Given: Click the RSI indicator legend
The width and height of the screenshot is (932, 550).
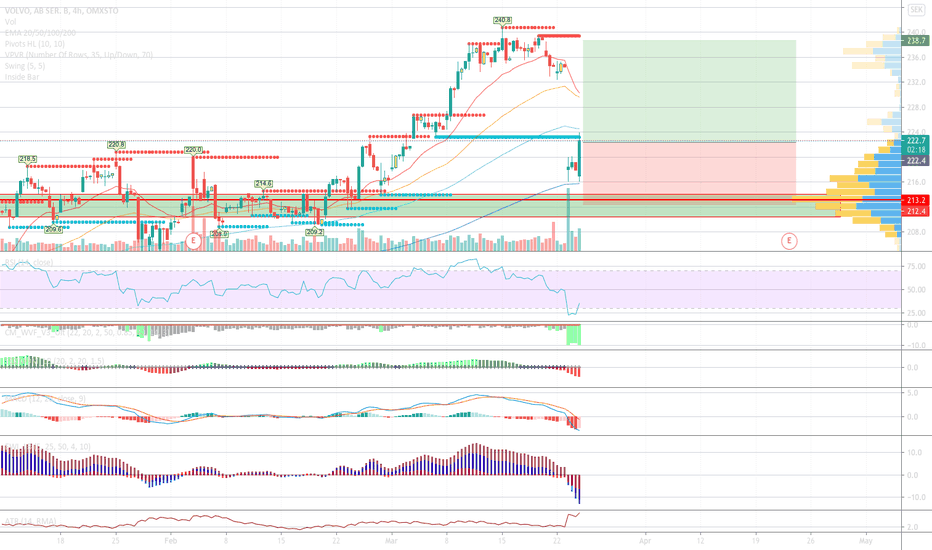Looking at the screenshot, I should pyautogui.click(x=29, y=262).
